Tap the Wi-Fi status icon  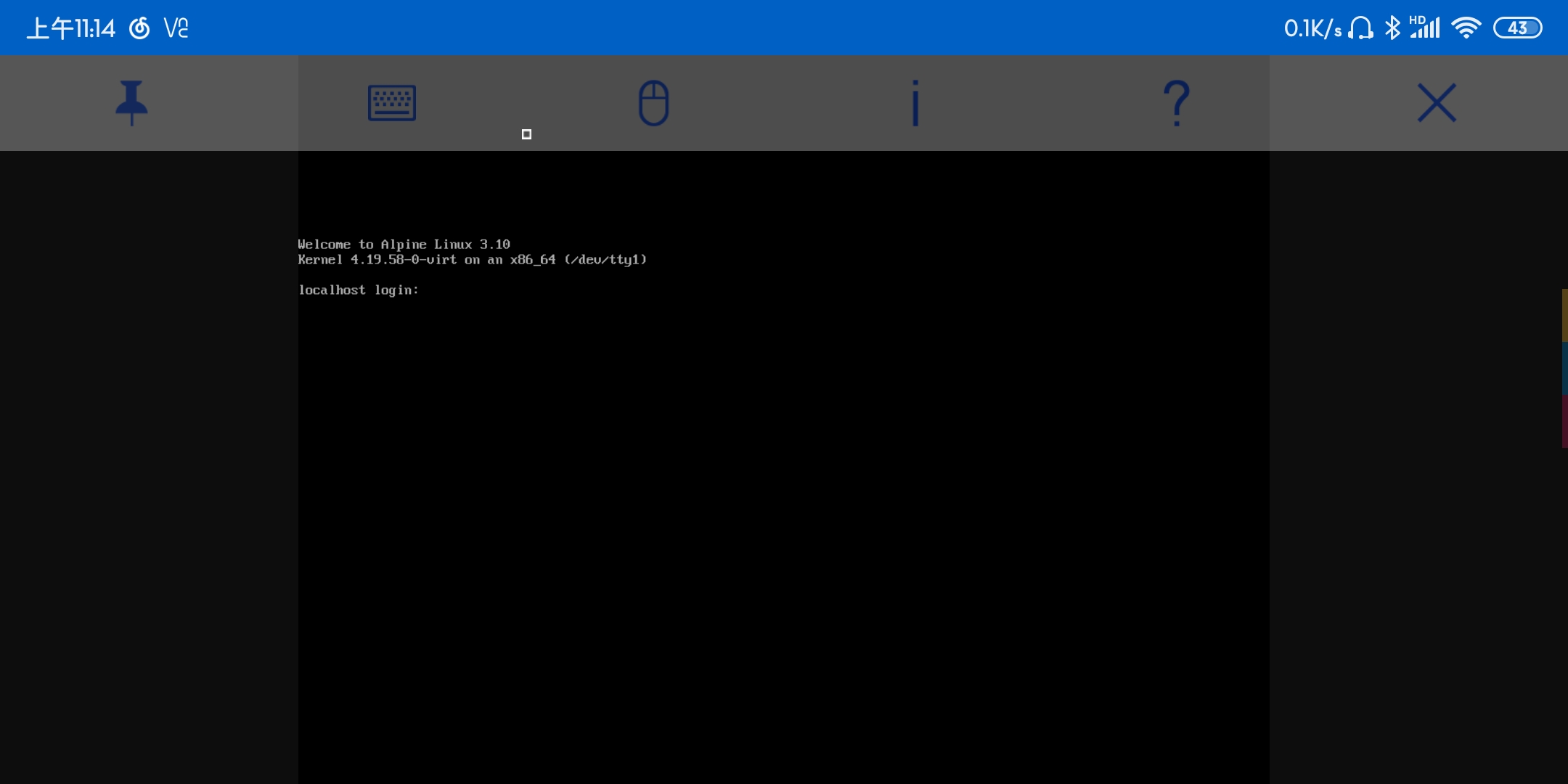tap(1466, 28)
